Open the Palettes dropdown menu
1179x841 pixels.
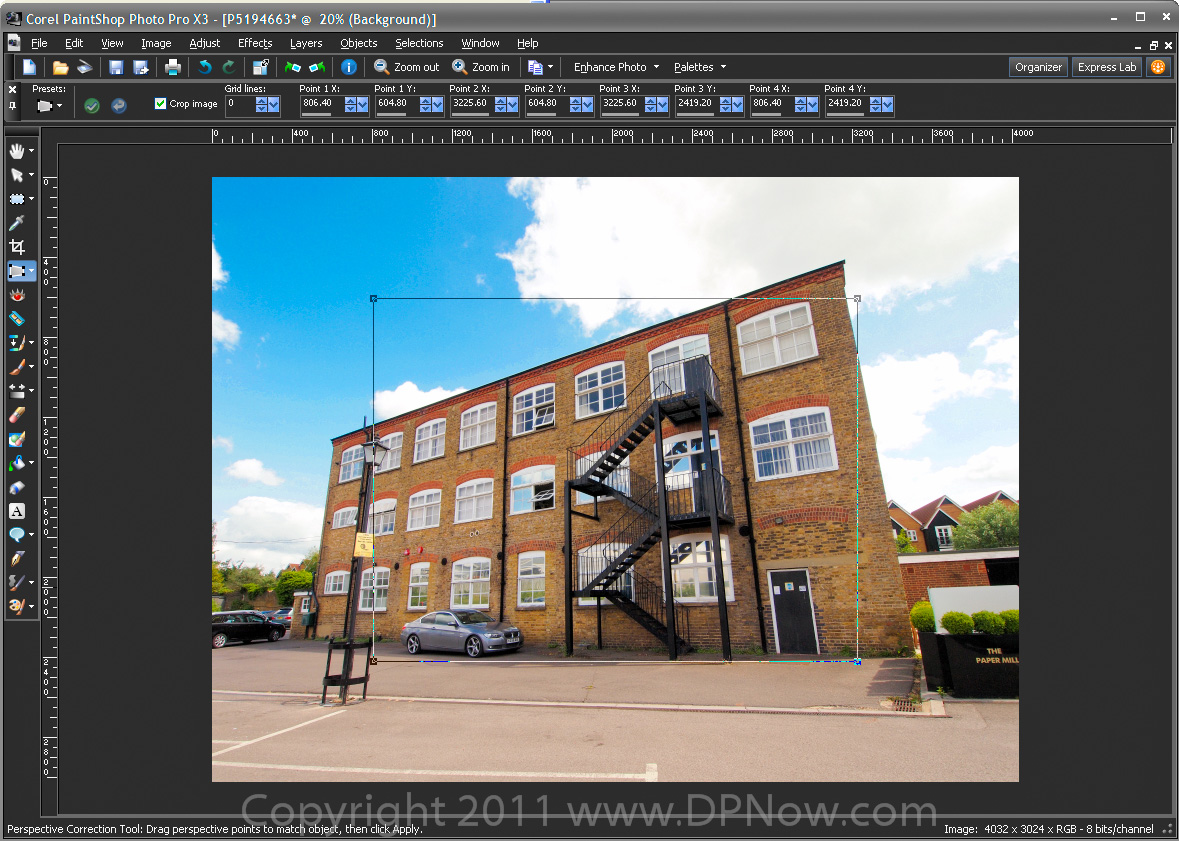(699, 67)
